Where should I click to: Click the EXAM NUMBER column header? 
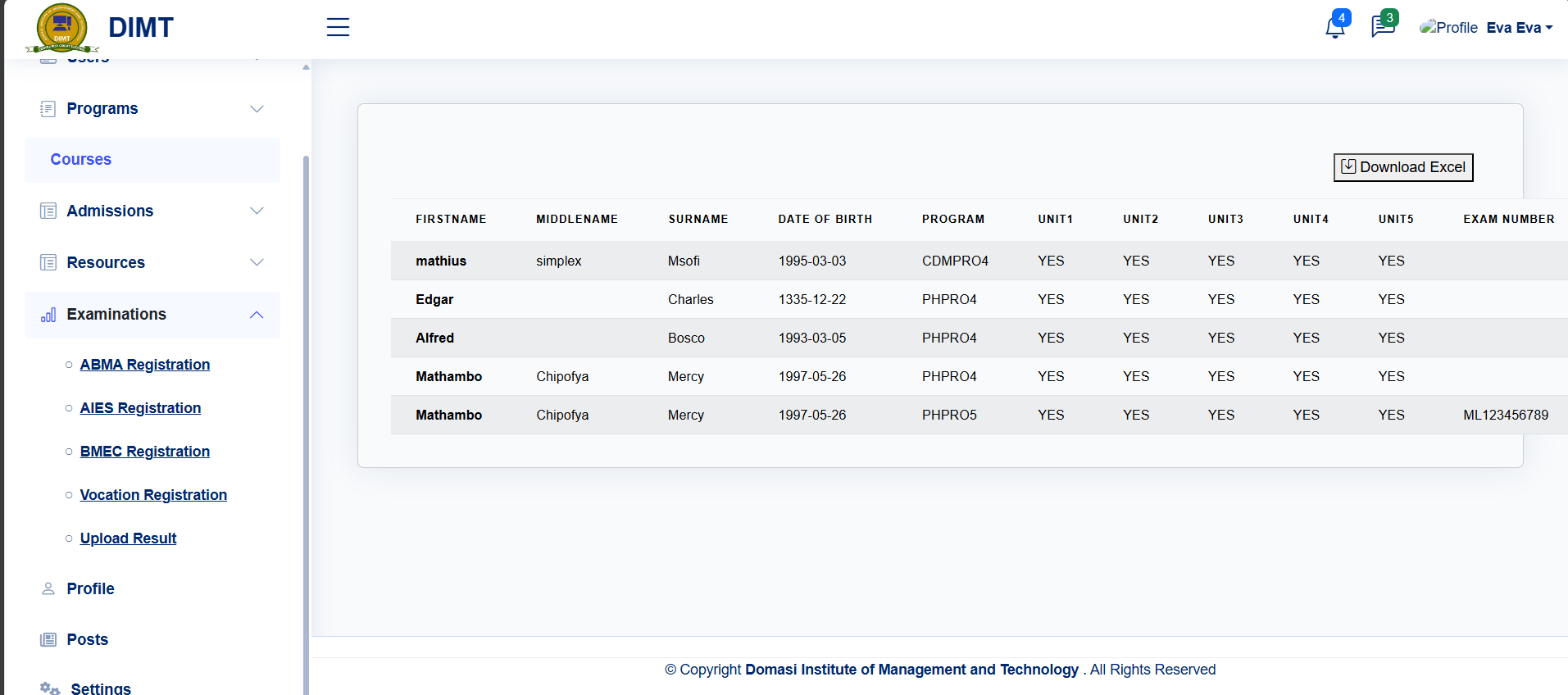click(x=1509, y=219)
